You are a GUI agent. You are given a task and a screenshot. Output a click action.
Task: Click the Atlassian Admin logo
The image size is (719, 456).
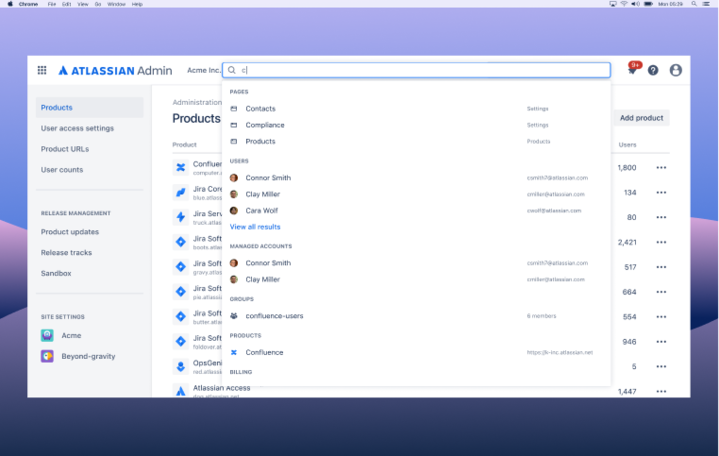point(115,71)
